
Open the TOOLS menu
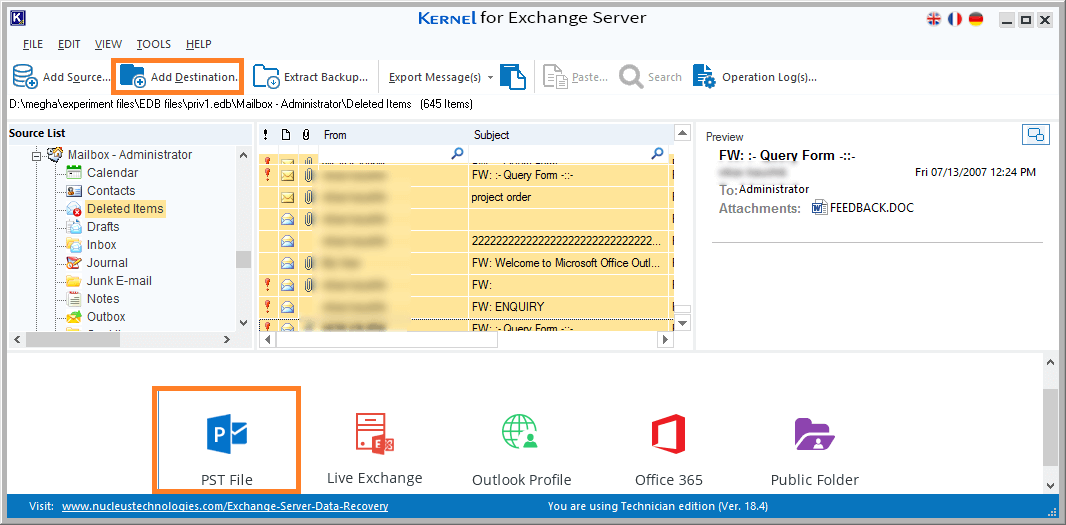[154, 44]
